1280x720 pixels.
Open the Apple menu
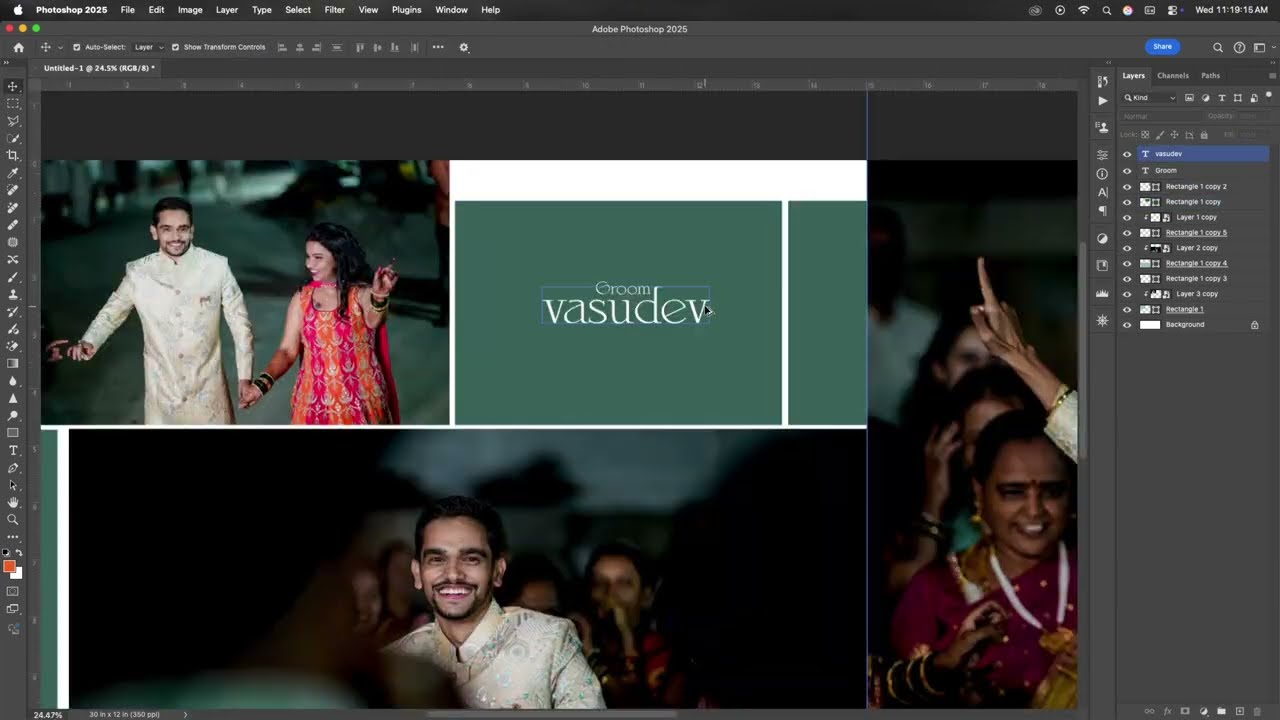18,10
